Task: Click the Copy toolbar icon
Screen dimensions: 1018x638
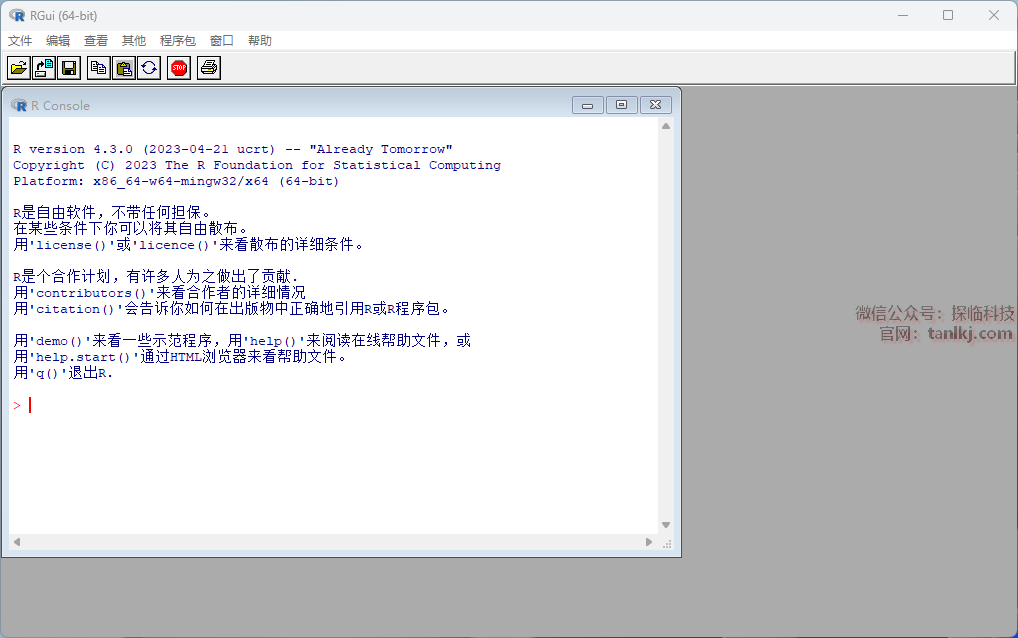Action: (99, 67)
